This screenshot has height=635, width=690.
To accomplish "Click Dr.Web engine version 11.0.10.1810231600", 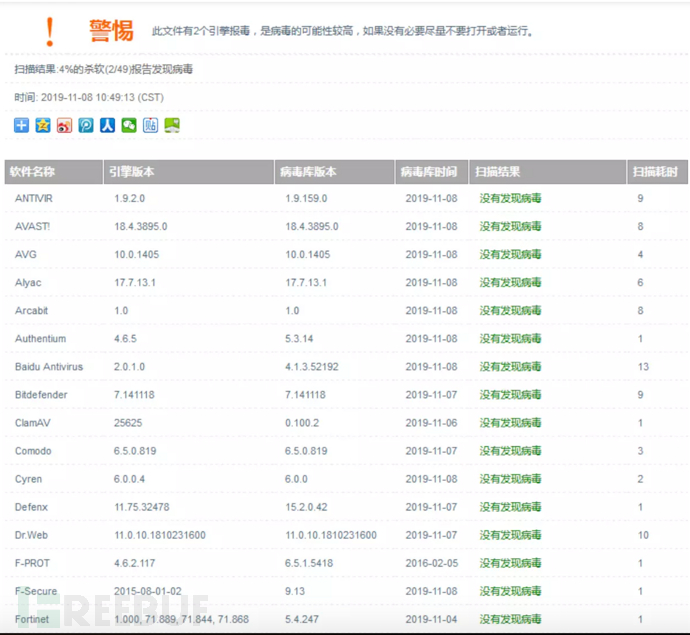I will click(x=160, y=536).
